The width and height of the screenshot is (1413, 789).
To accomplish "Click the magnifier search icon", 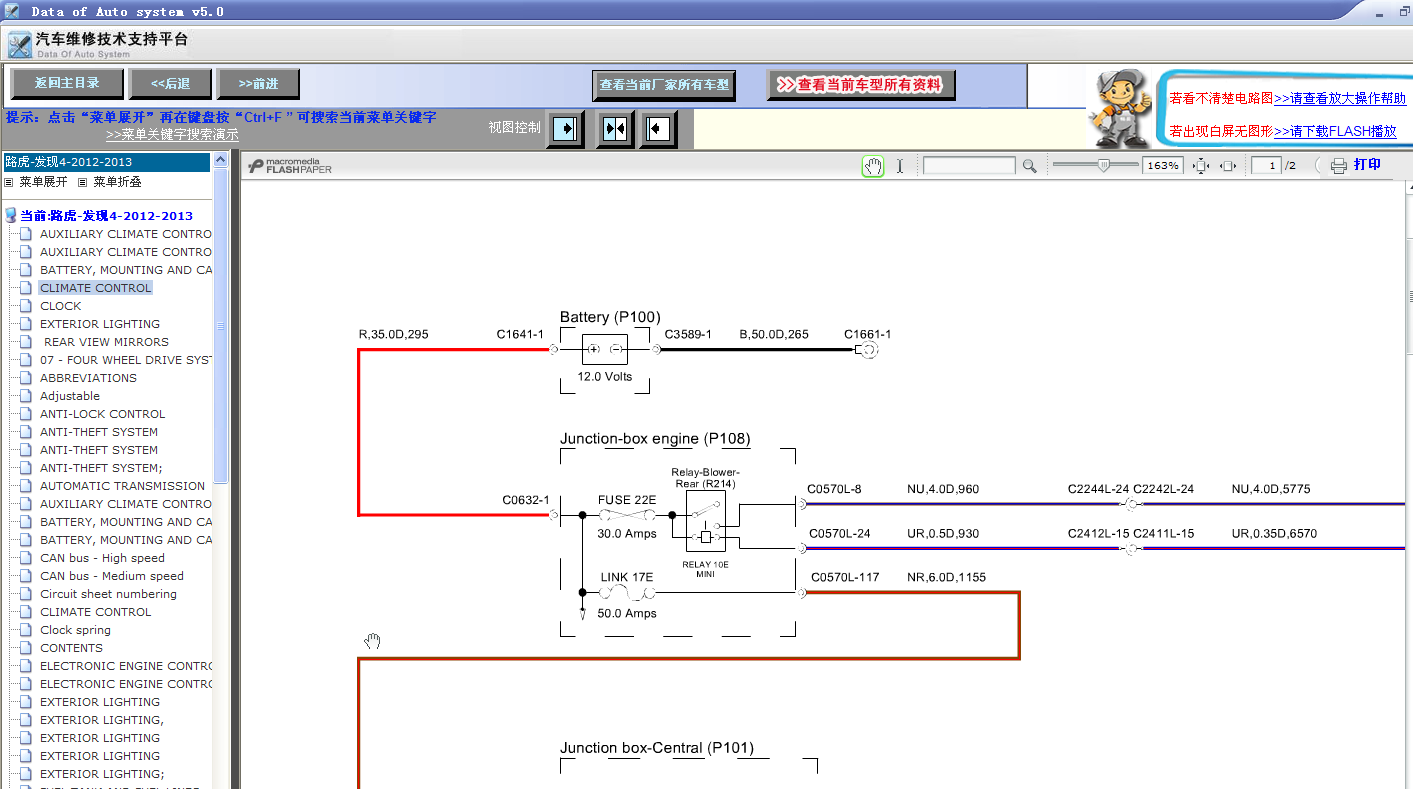I will 1029,166.
